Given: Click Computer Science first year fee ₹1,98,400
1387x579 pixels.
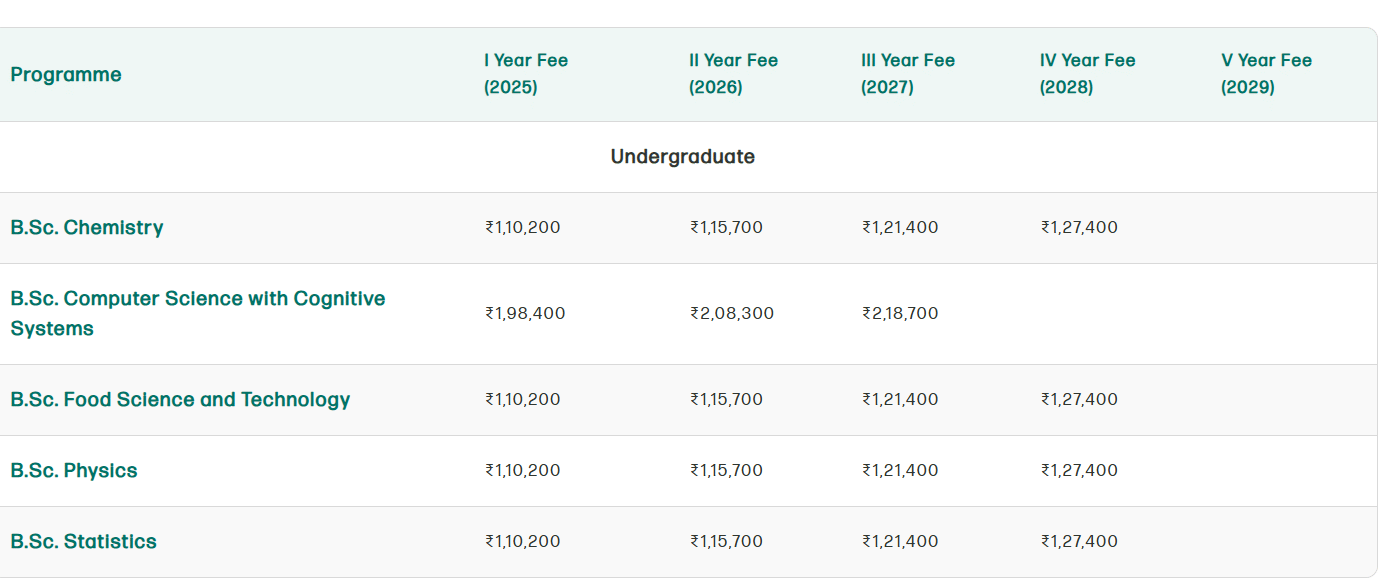Looking at the screenshot, I should [525, 314].
